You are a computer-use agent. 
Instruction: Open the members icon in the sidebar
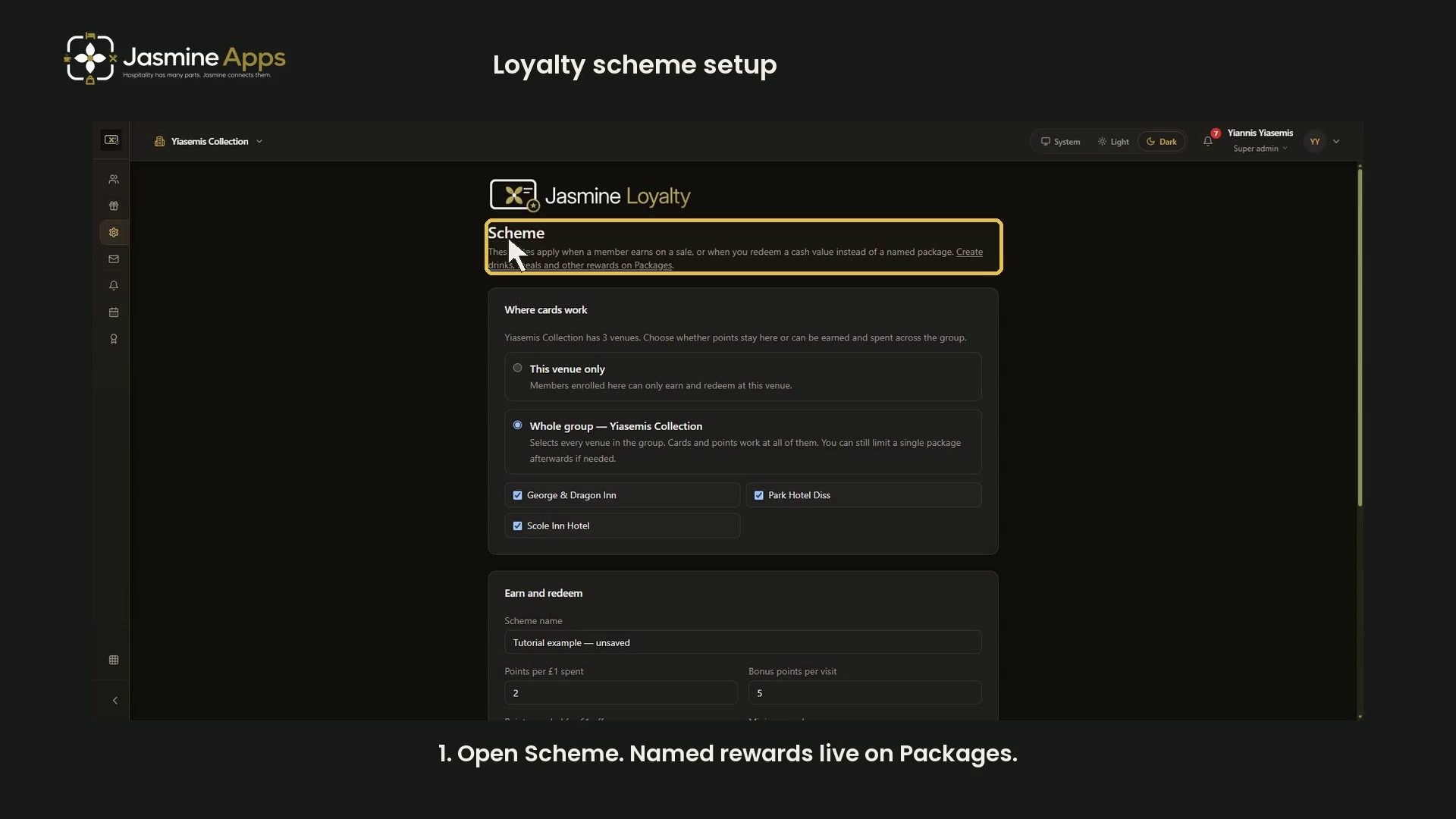(114, 180)
